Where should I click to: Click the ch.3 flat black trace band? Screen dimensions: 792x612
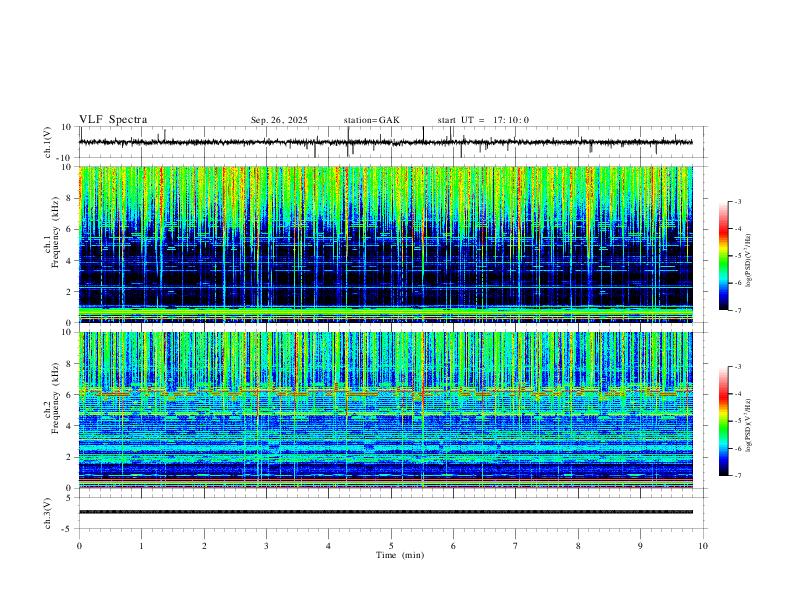(x=385, y=512)
